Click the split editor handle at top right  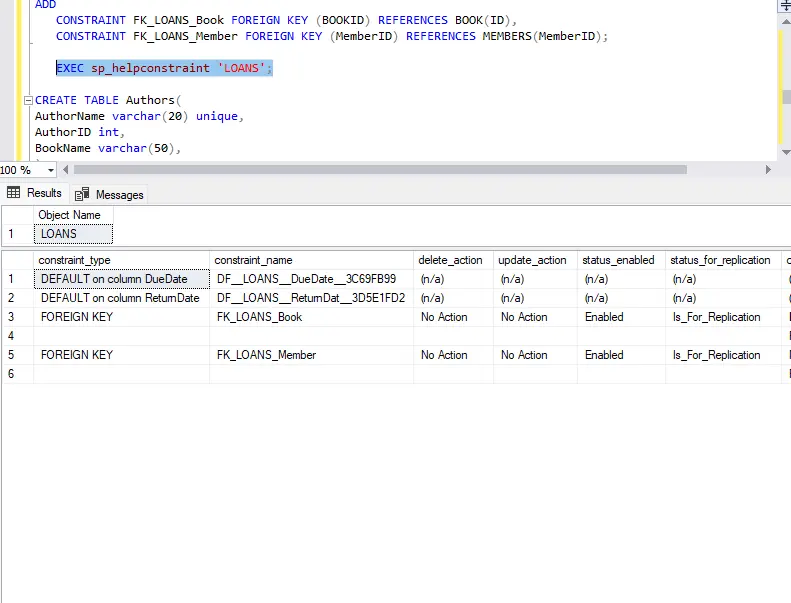pos(786,6)
